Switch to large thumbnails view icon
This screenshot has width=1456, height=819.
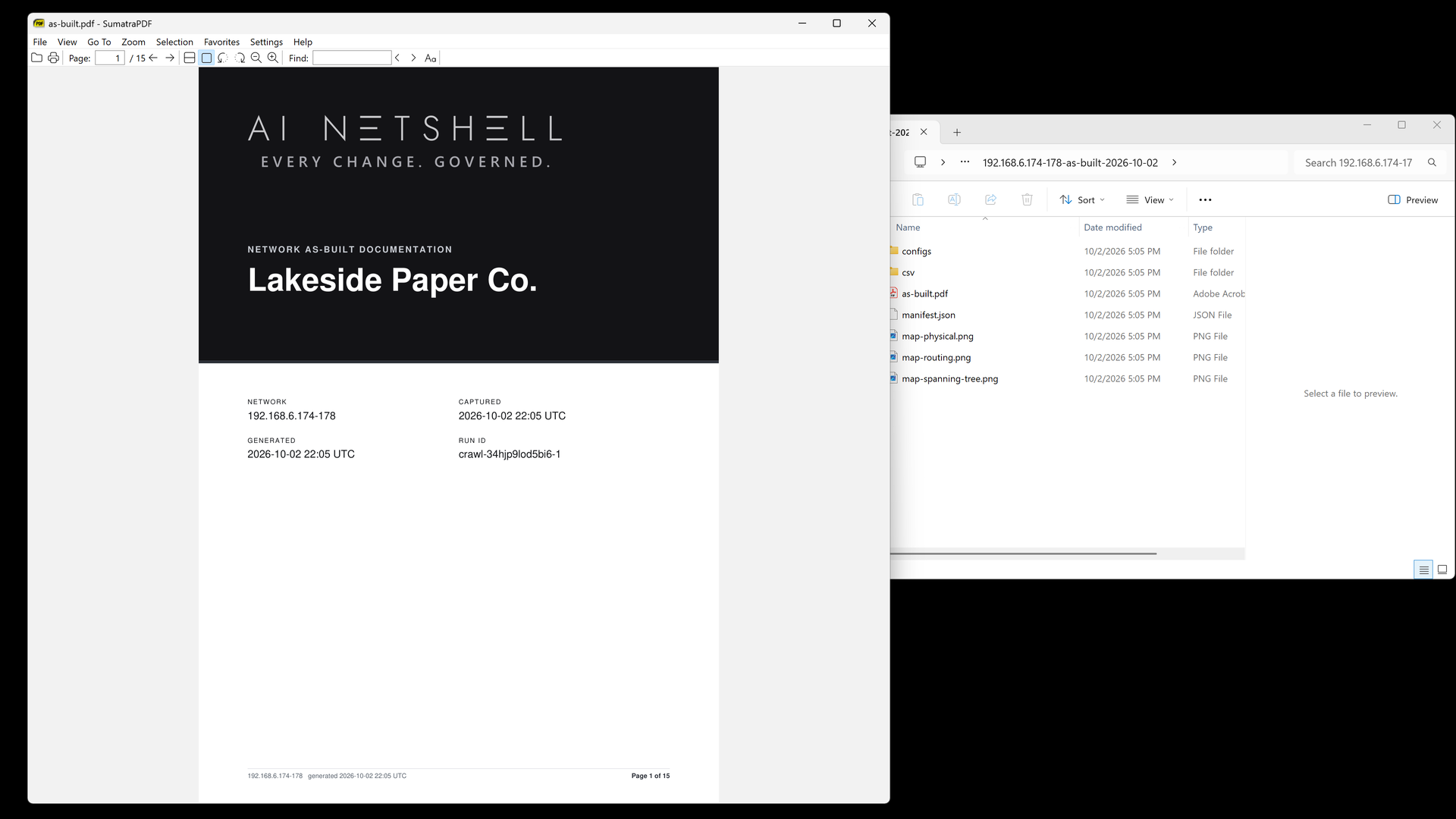pyautogui.click(x=1442, y=570)
